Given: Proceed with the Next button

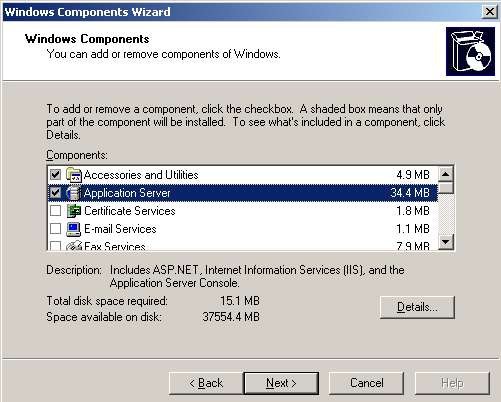Looking at the screenshot, I should 281,383.
